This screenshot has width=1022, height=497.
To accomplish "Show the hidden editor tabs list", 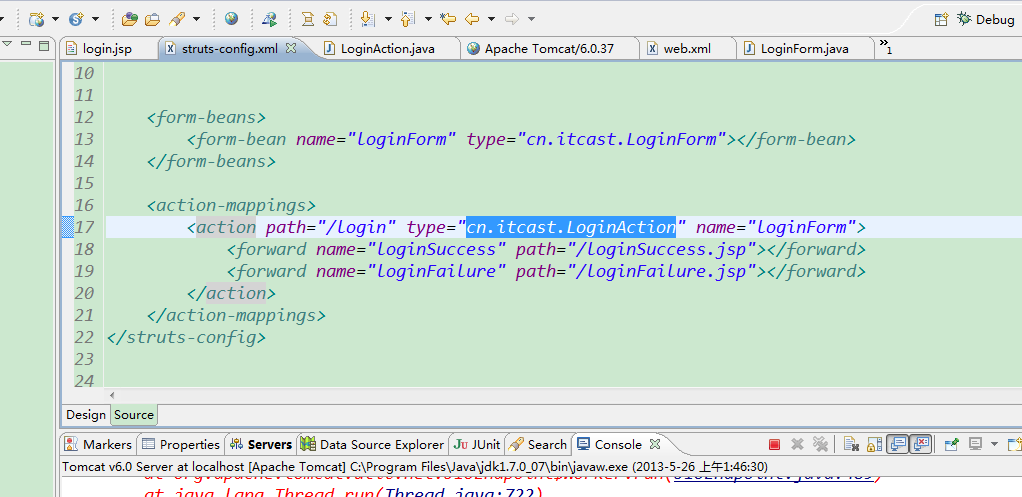I will click(x=885, y=47).
